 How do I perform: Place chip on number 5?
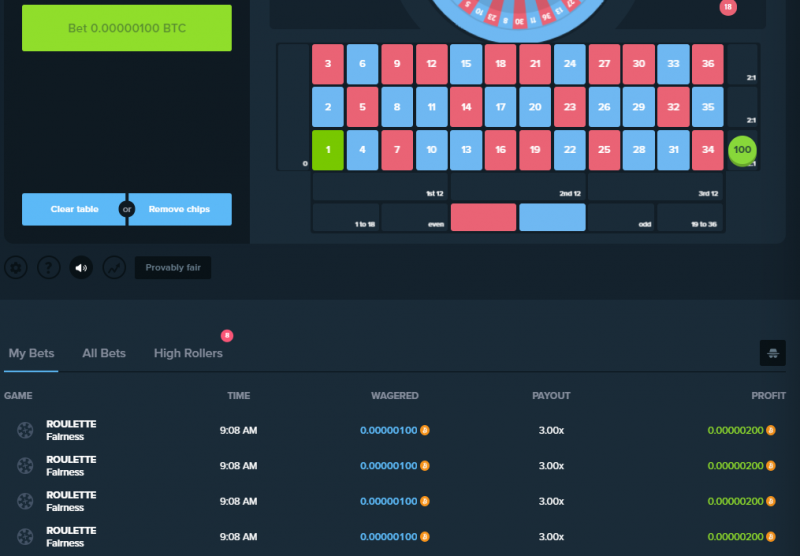(362, 107)
